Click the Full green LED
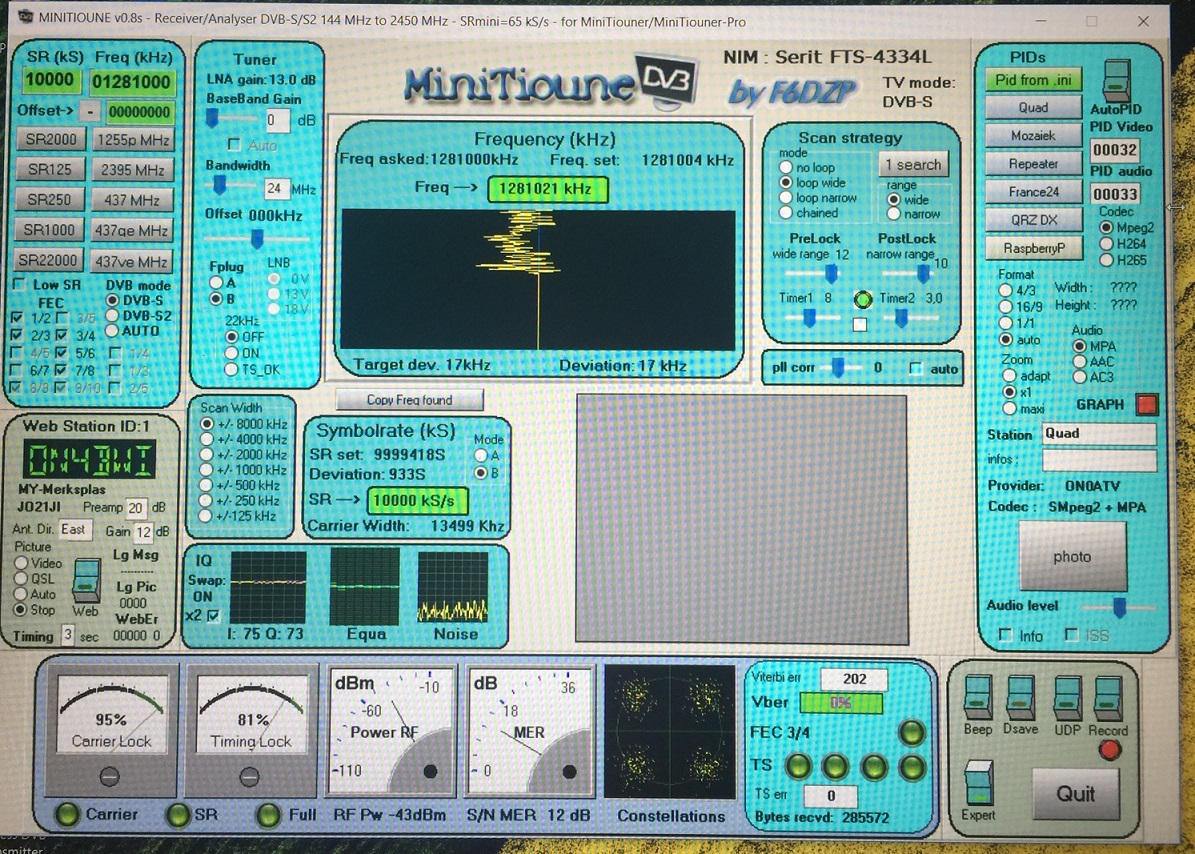 click(x=268, y=814)
